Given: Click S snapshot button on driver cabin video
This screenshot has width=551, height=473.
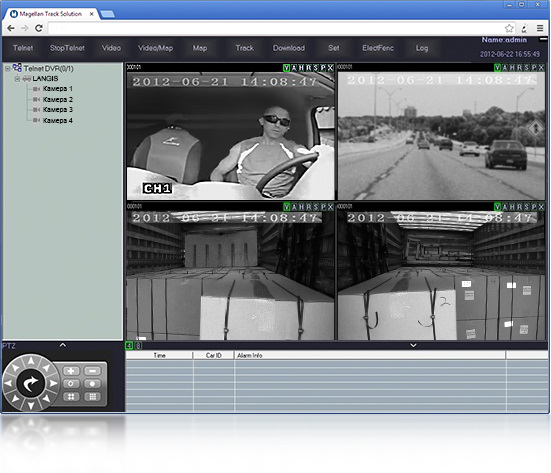Looking at the screenshot, I should click(316, 68).
